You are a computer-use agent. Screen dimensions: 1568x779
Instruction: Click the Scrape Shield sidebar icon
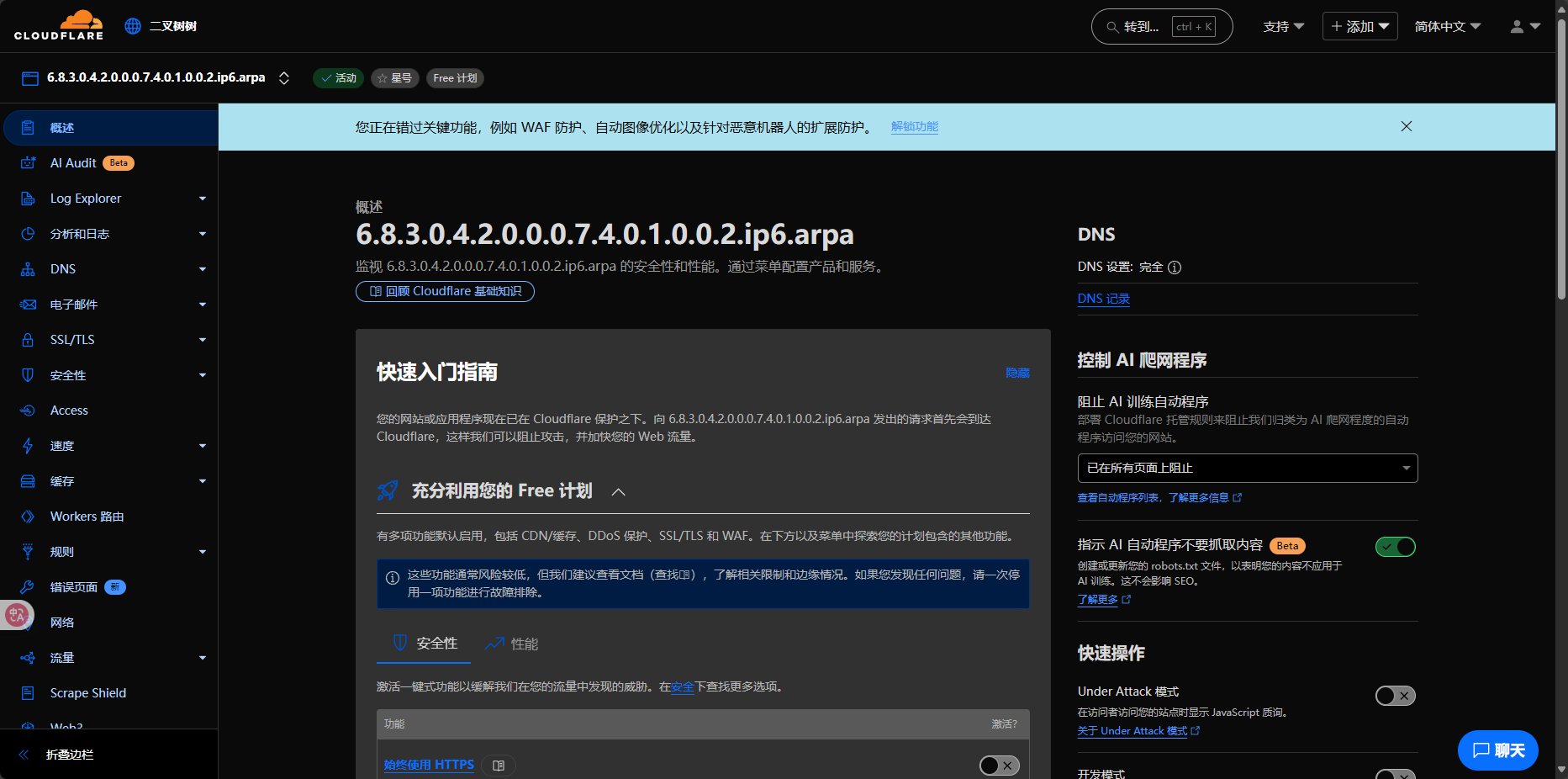tap(28, 693)
